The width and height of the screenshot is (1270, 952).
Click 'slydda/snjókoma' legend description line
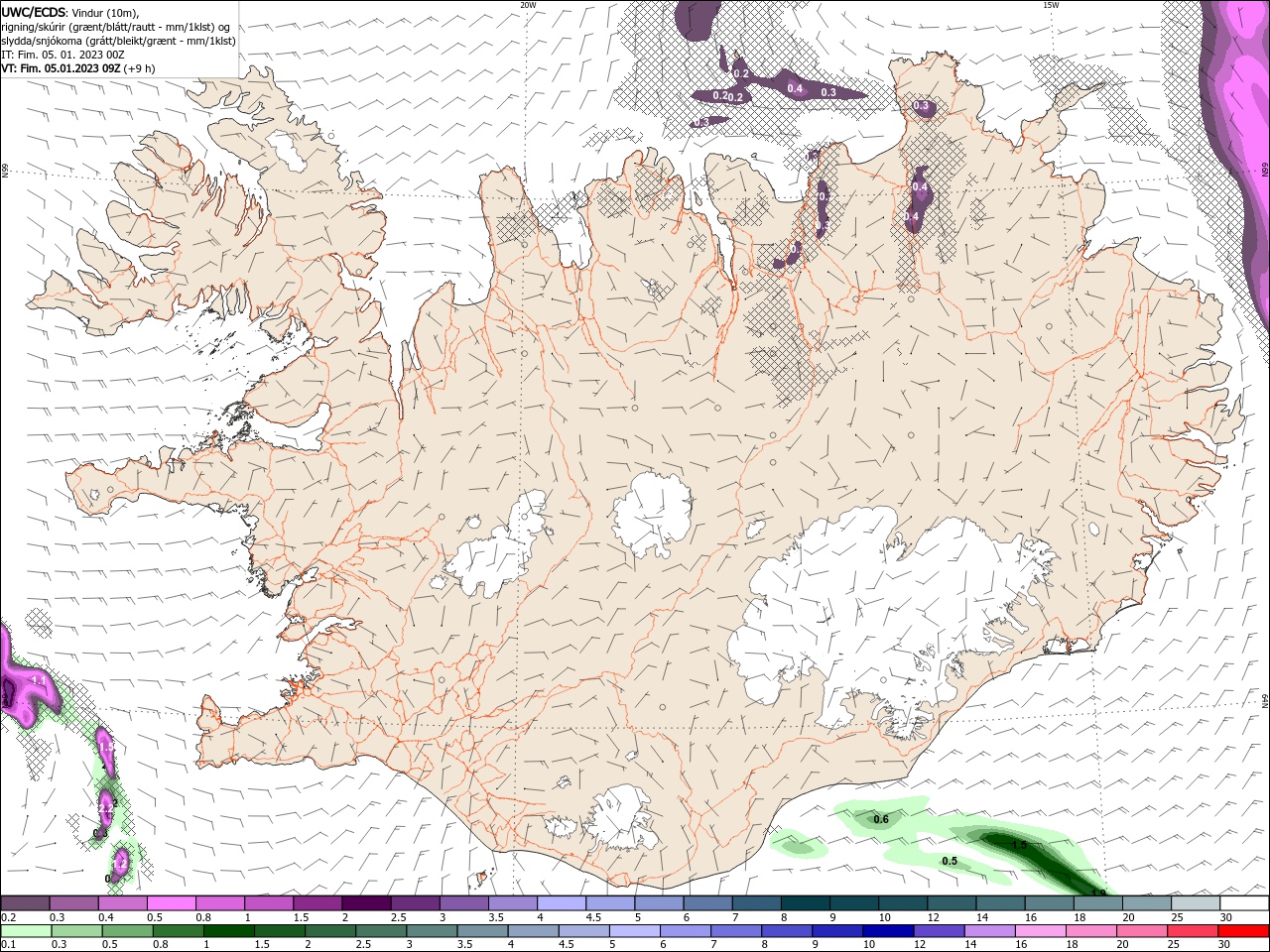pos(119,41)
